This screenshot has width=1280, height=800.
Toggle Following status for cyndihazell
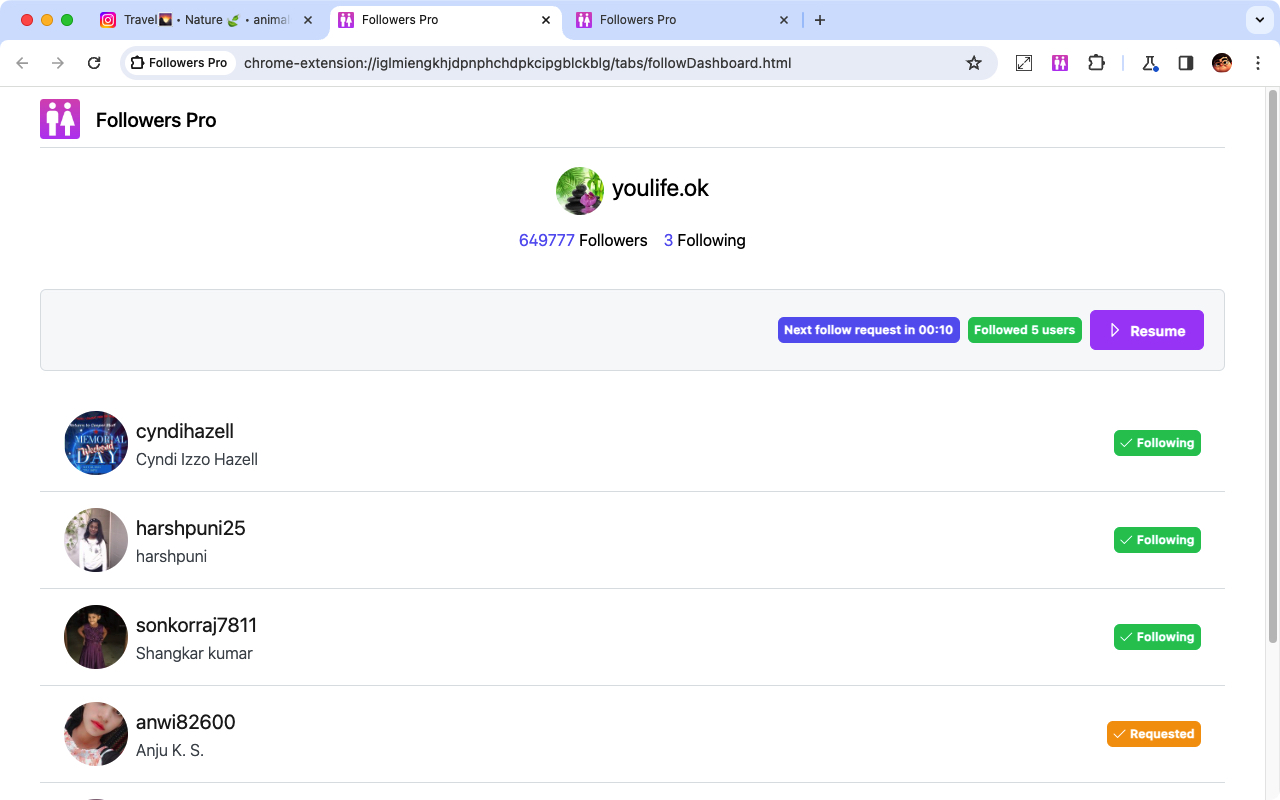[1157, 442]
